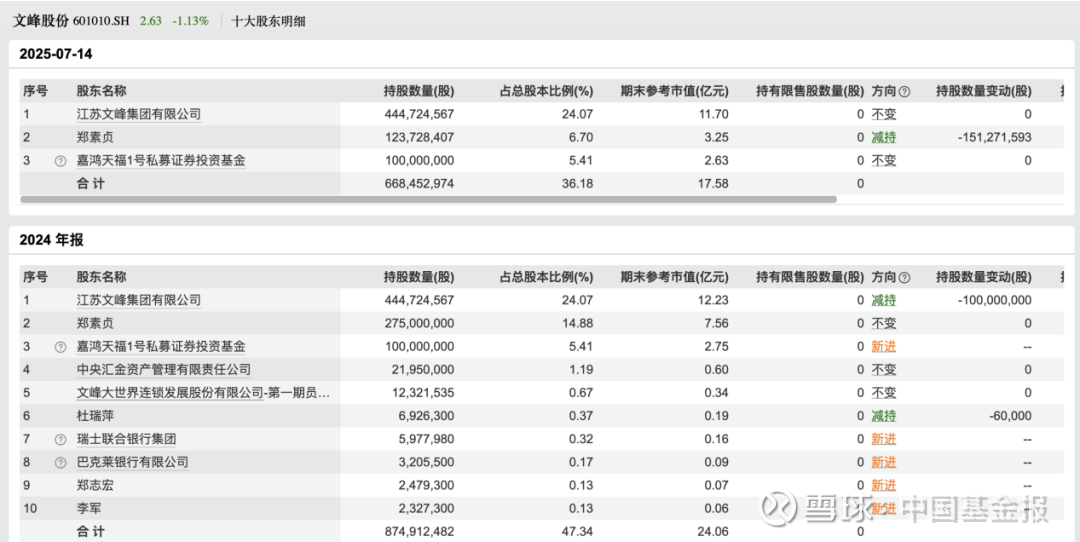The height and width of the screenshot is (542, 1080).
Task: Click the share change value -100,000,000
Action: [995, 300]
